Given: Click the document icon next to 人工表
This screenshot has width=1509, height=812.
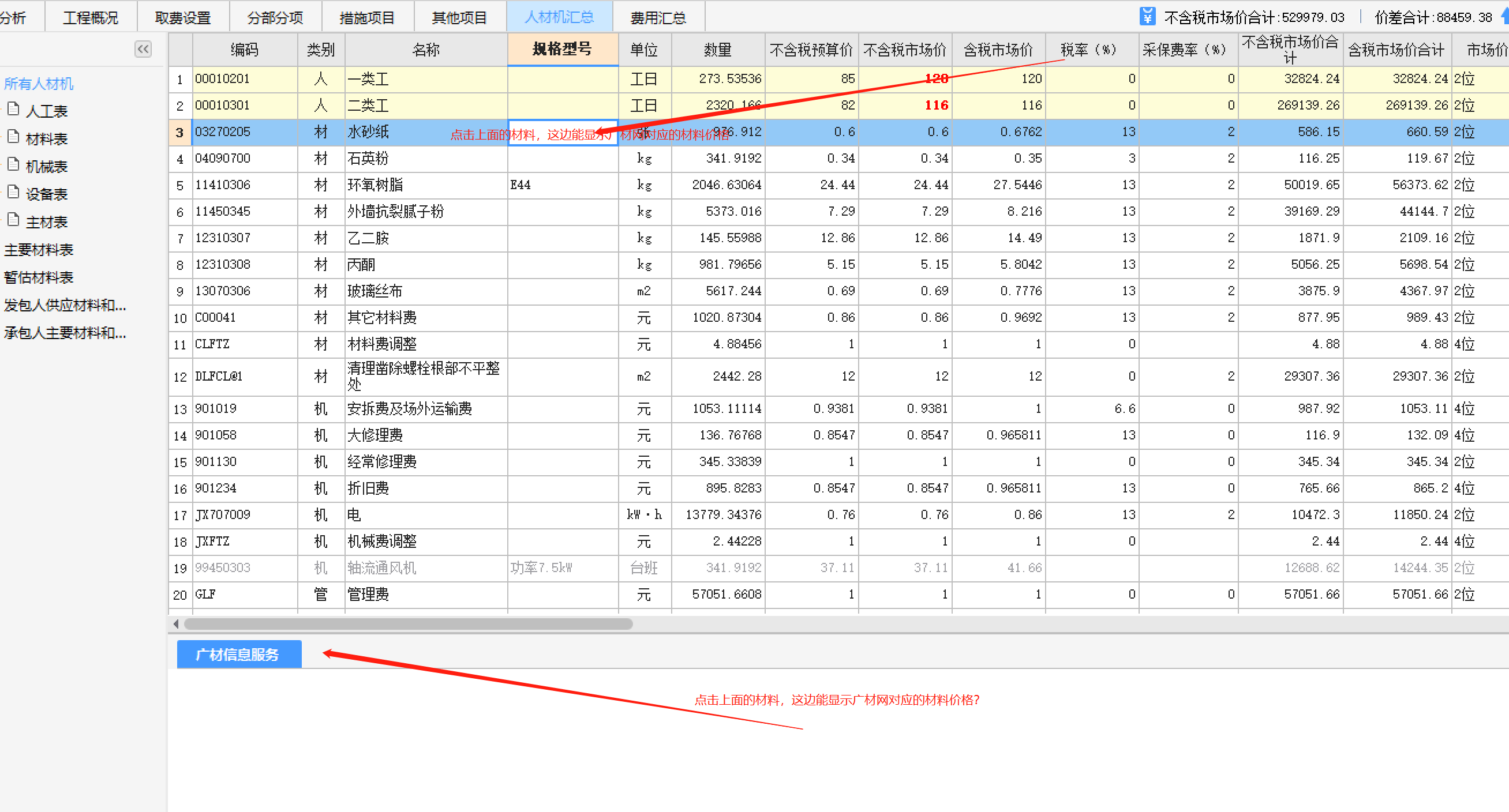Looking at the screenshot, I should click(x=14, y=109).
